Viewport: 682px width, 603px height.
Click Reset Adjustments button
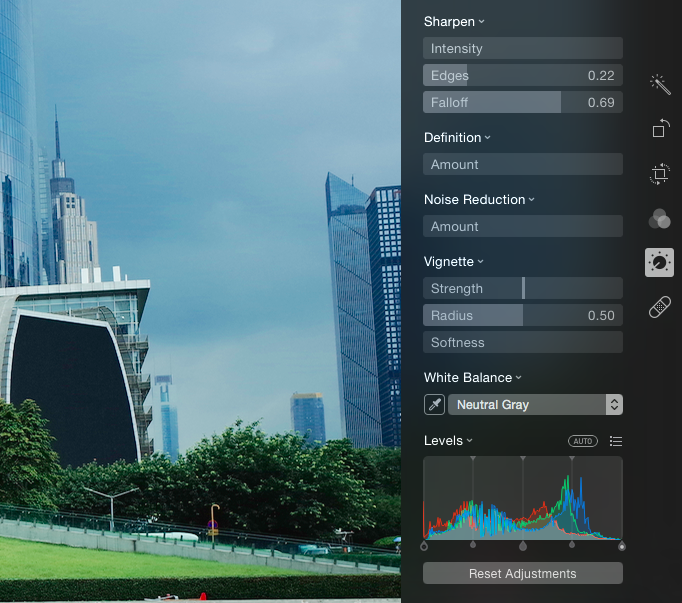523,573
